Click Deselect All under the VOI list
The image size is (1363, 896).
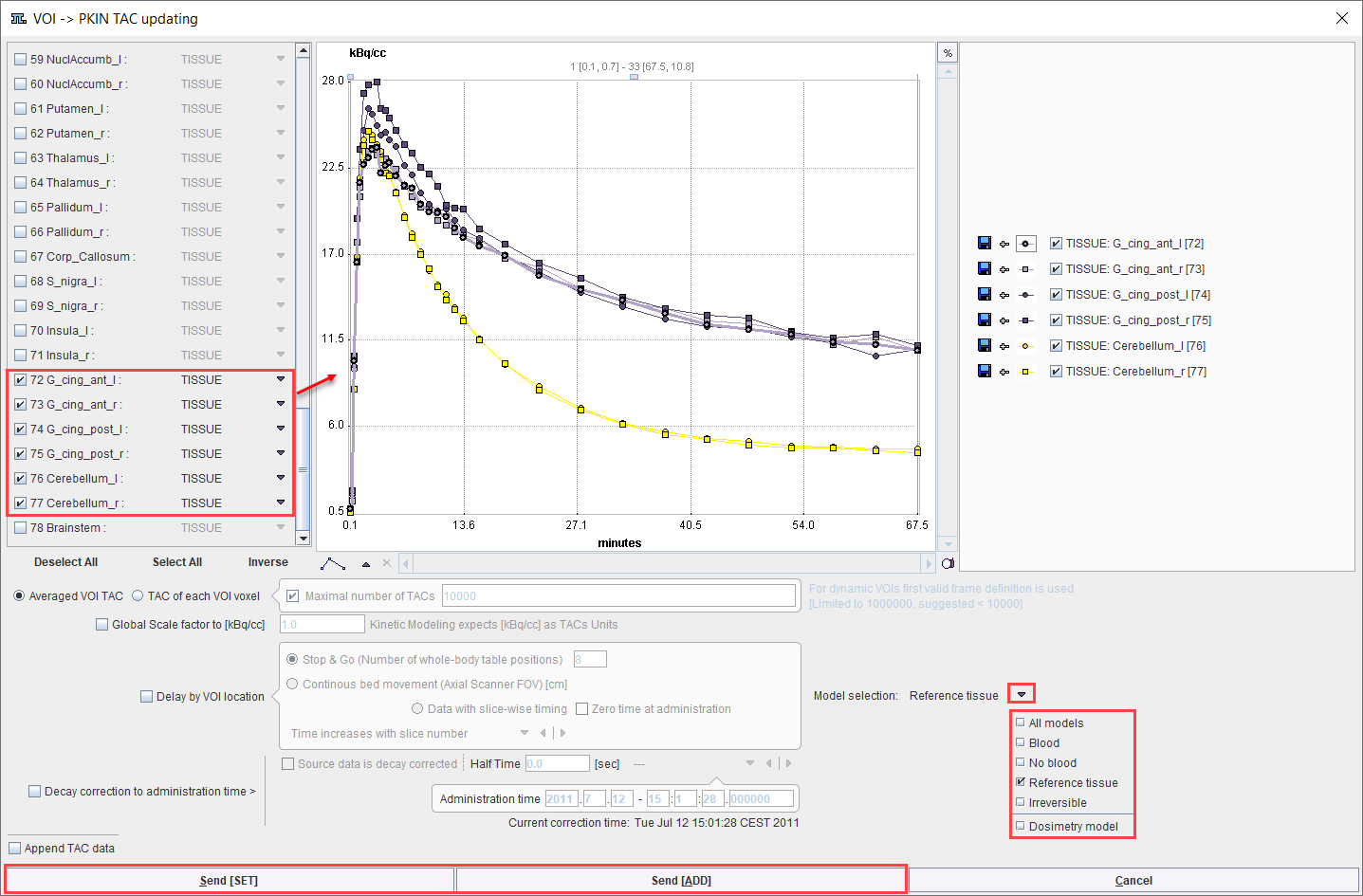coord(65,562)
